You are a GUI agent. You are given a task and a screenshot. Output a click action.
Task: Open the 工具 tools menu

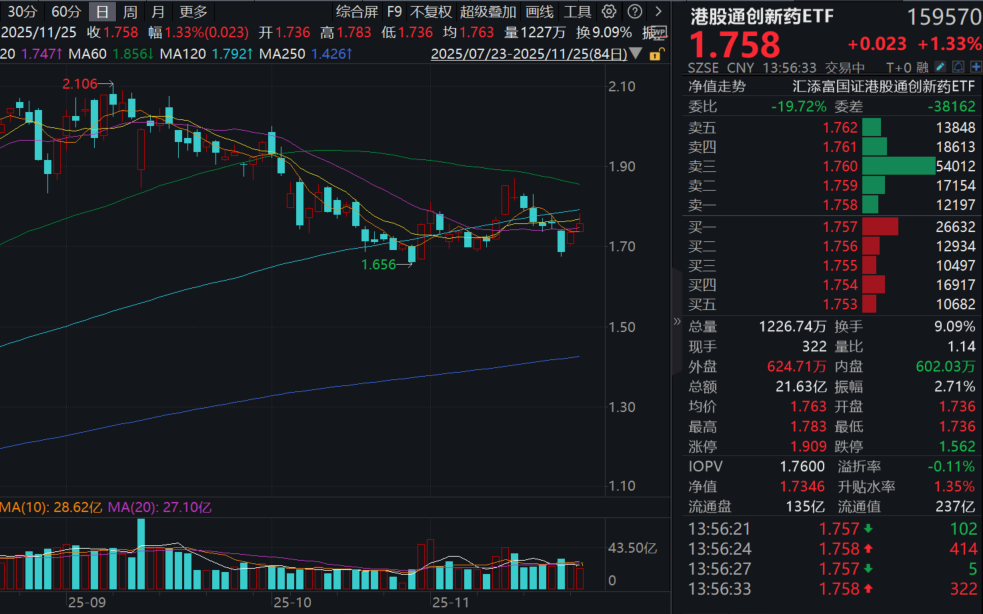pos(577,12)
